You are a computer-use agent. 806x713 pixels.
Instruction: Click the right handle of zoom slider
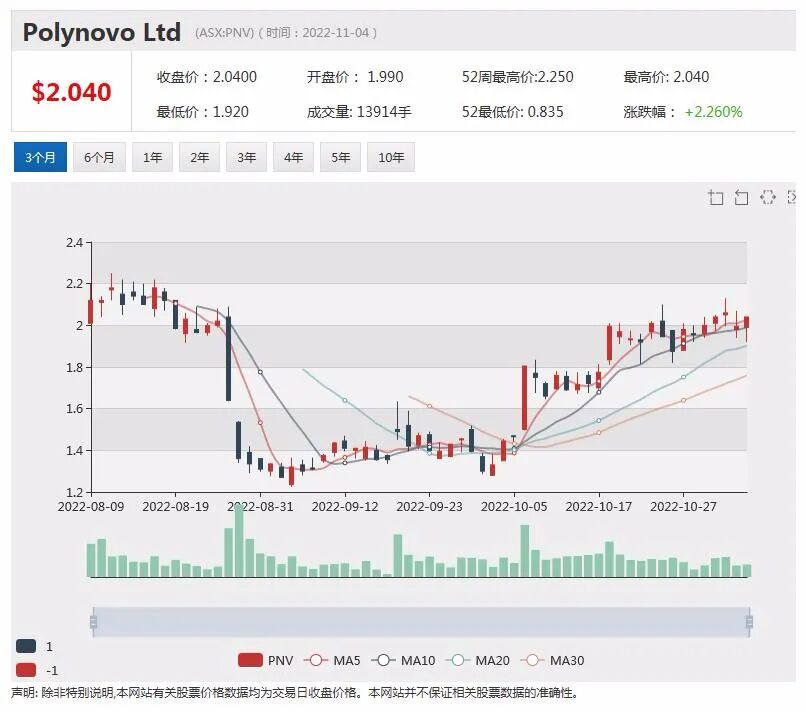pyautogui.click(x=749, y=622)
